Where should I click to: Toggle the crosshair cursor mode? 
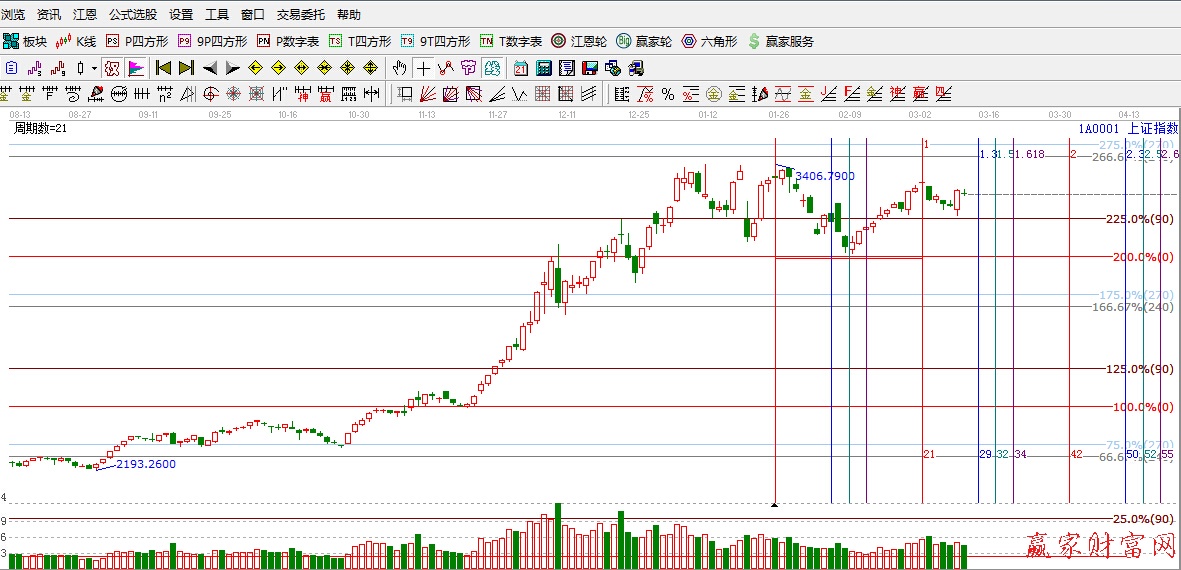[423, 68]
